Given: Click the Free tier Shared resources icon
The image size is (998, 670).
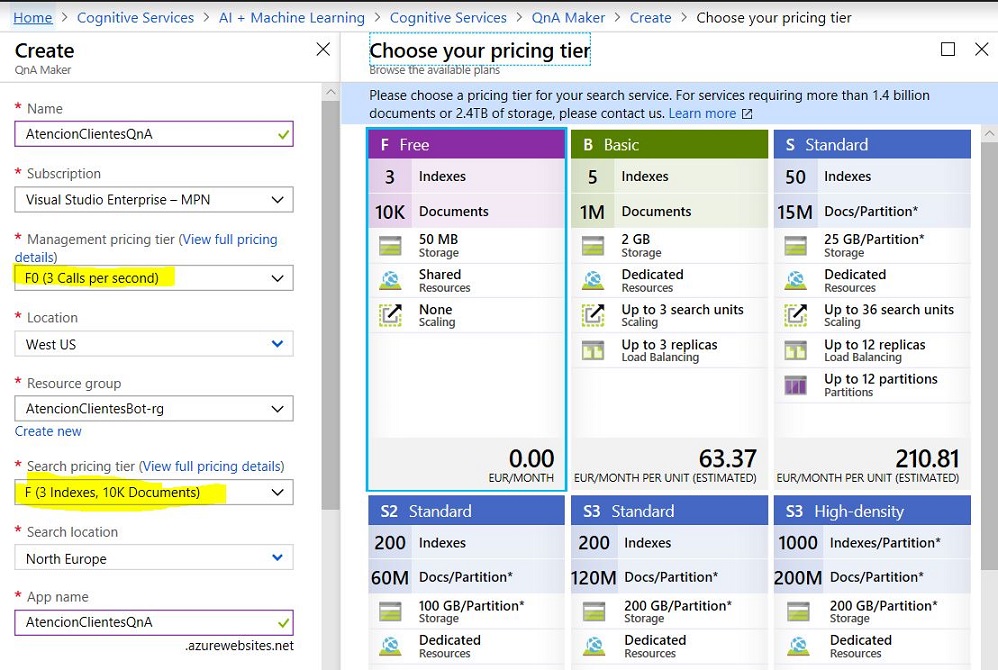Looking at the screenshot, I should coord(390,280).
